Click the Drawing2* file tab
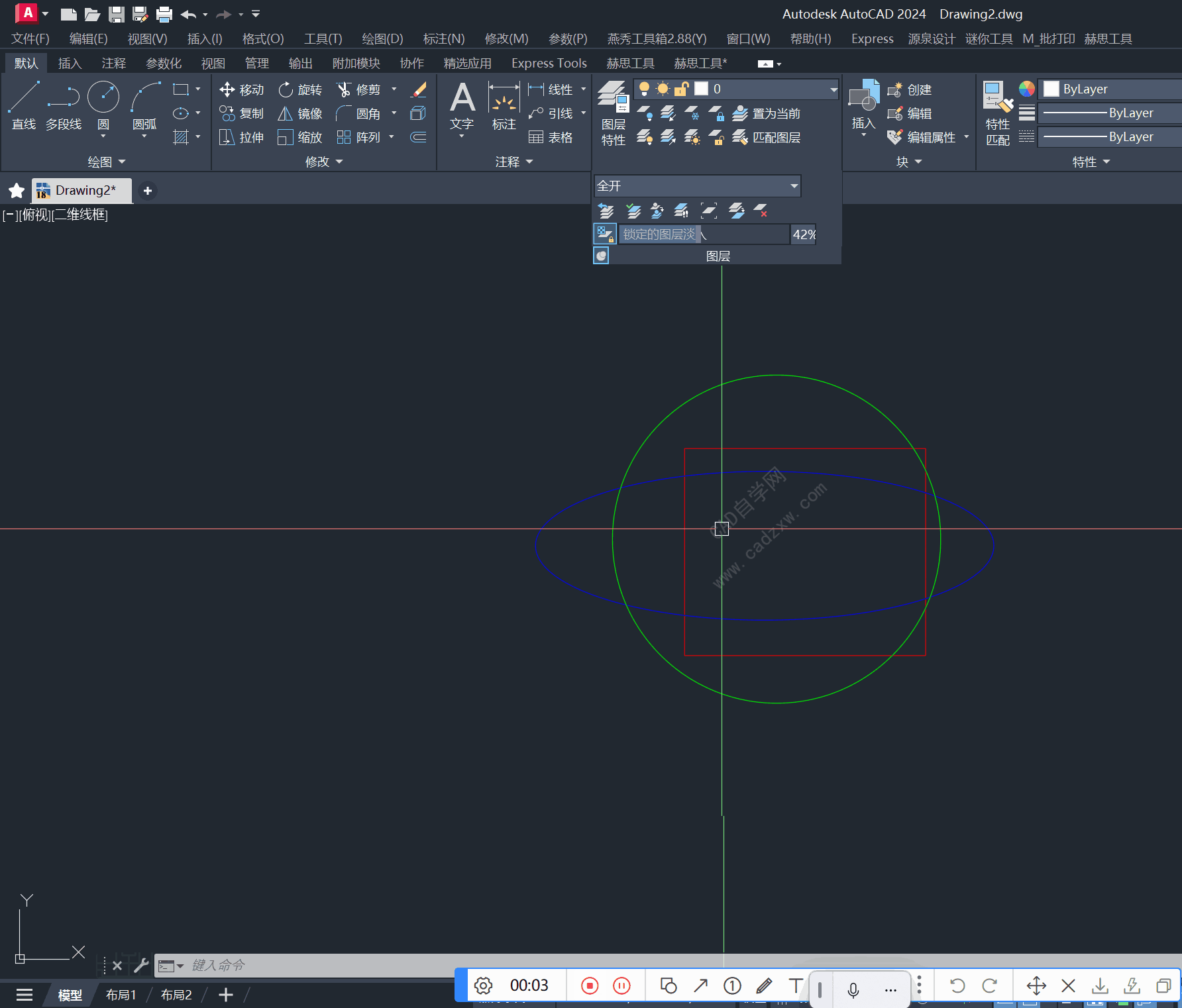This screenshot has height=1008, width=1182. point(82,191)
